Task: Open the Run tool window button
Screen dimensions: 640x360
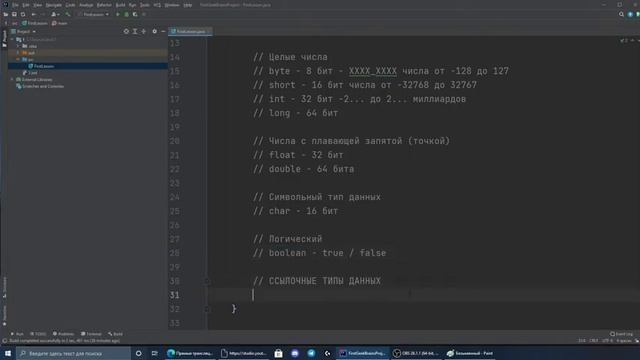Action: (x=17, y=334)
